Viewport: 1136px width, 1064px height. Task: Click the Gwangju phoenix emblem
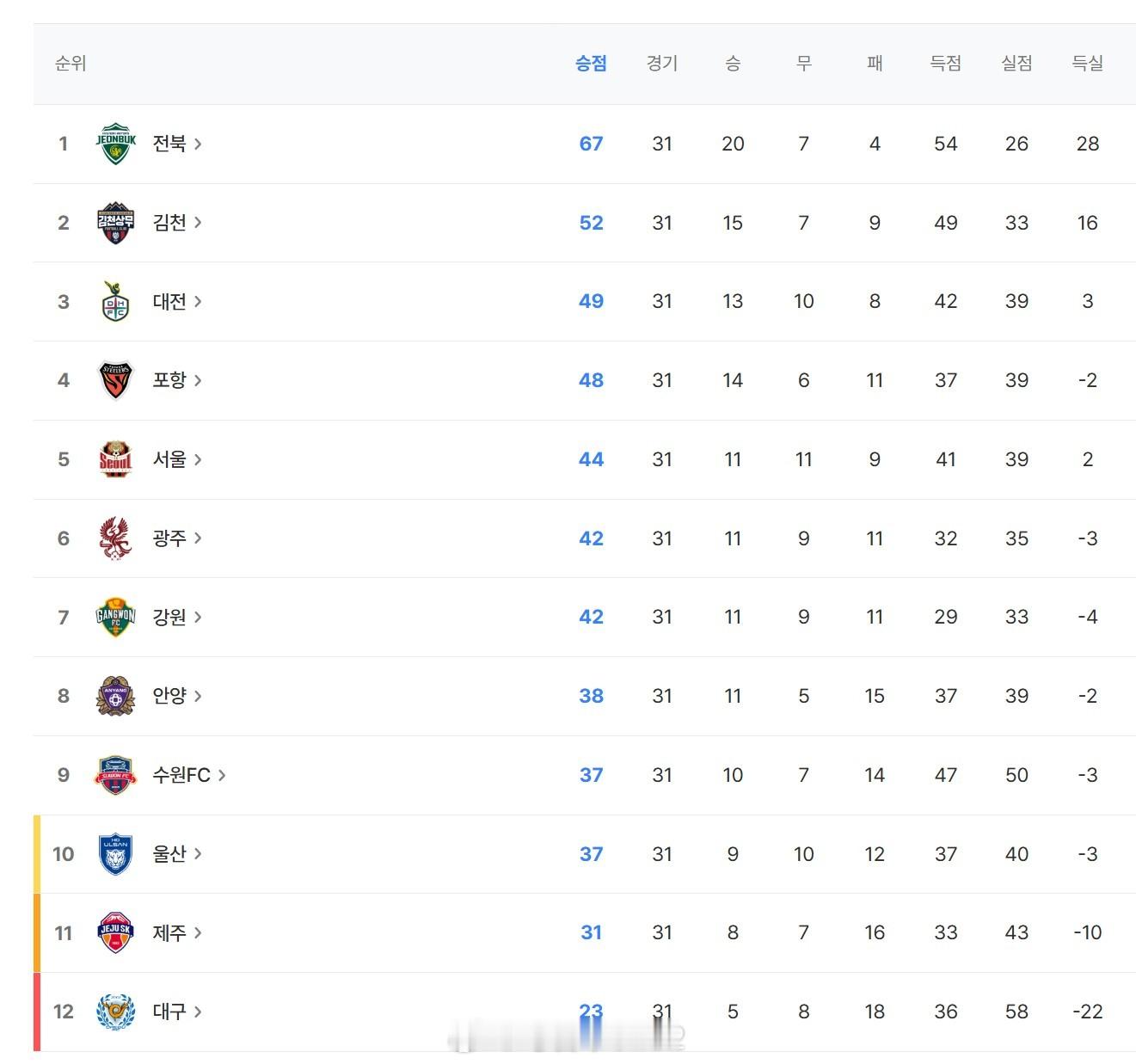point(115,538)
